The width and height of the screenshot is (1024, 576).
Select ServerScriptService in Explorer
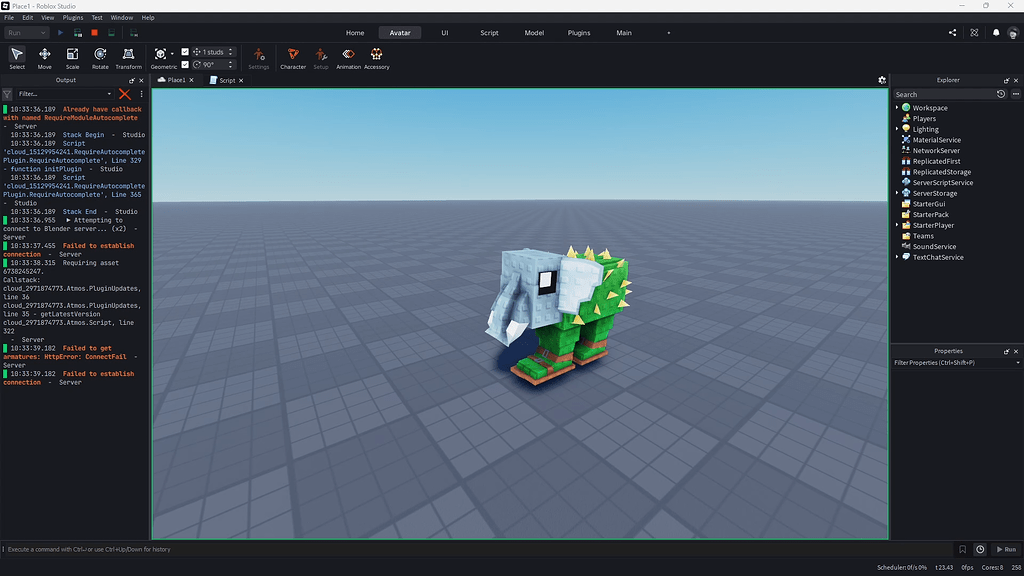pyautogui.click(x=942, y=183)
